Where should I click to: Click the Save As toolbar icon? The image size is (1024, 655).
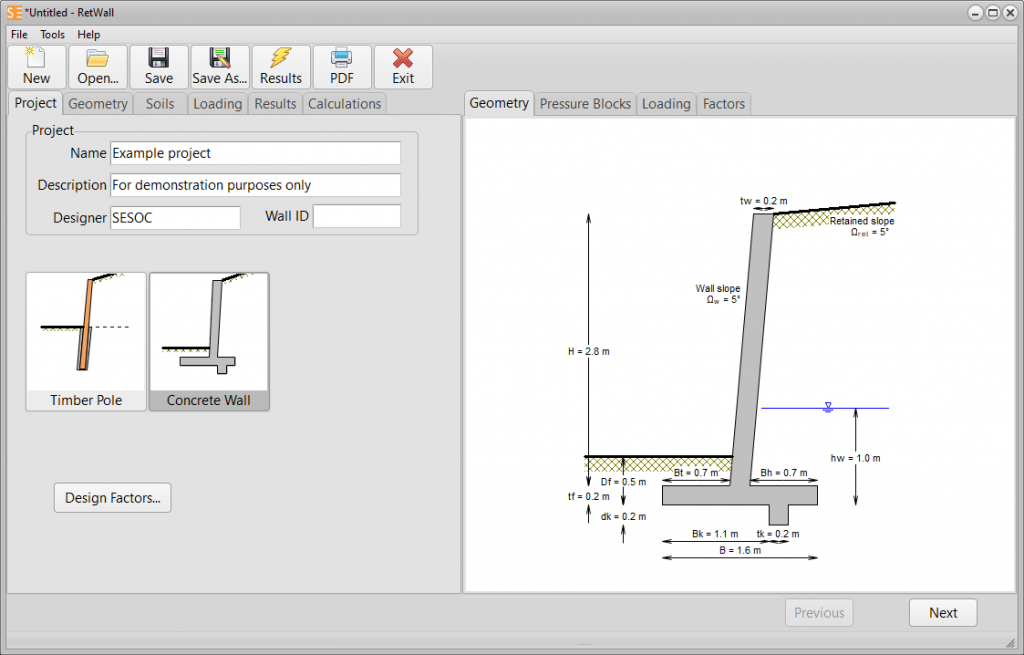coord(220,67)
